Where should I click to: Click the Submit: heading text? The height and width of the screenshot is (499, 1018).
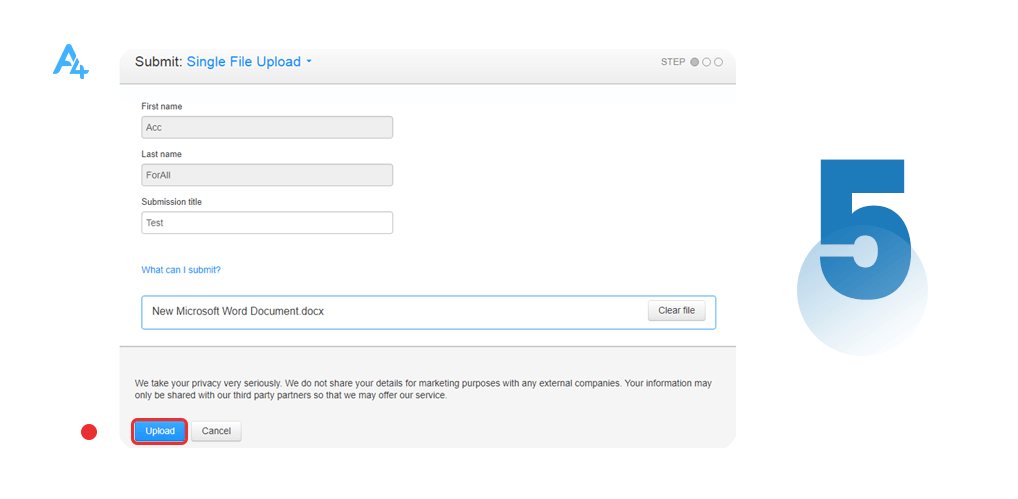click(x=158, y=62)
